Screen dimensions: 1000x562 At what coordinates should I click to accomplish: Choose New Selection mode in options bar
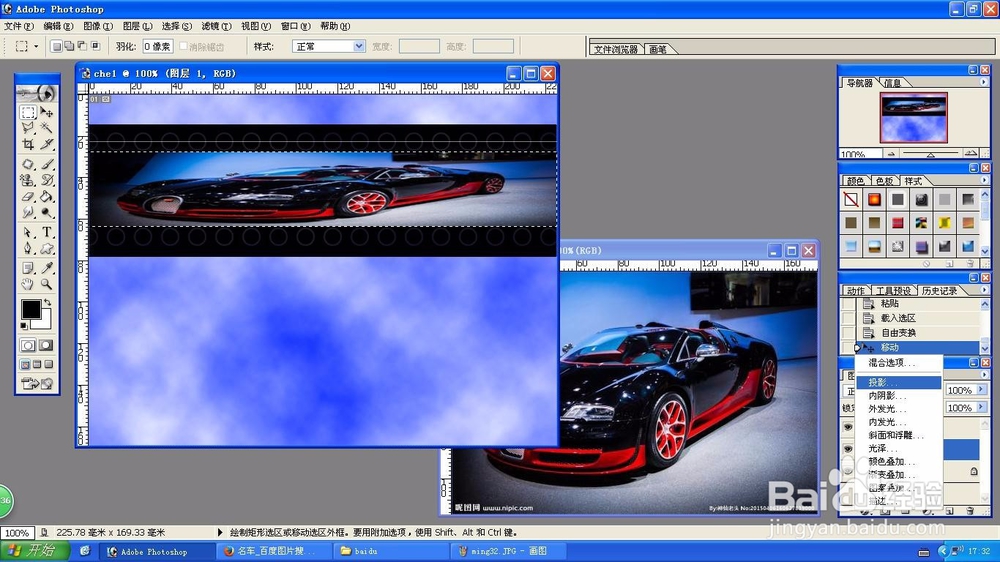[56, 46]
